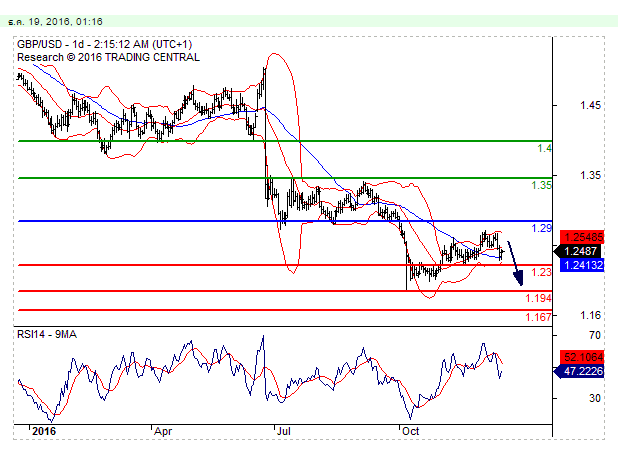Click the blue 47.2226 RSI value tag

tap(579, 371)
